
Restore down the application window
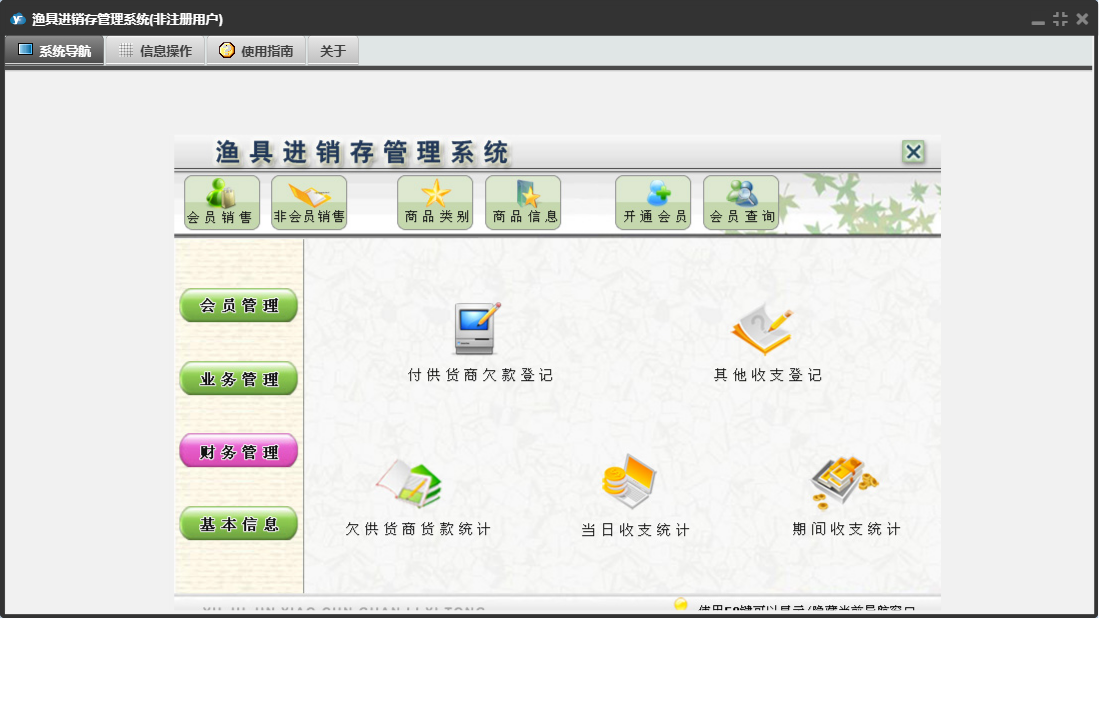point(1060,20)
